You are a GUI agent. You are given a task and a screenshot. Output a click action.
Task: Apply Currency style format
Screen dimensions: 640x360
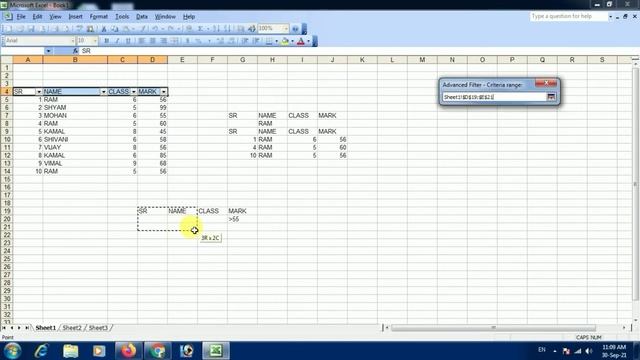coord(188,41)
